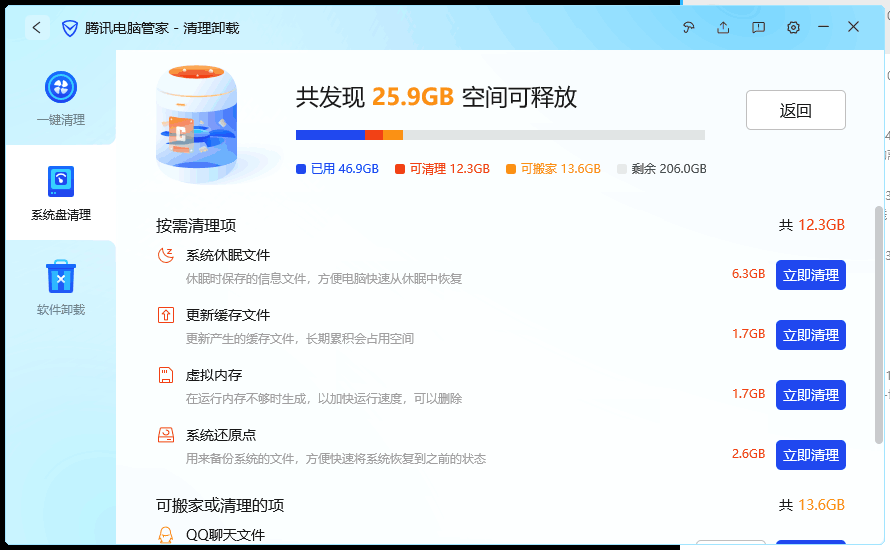Click the 2.6GB size of 系统还原点
890x550 pixels.
748,454
